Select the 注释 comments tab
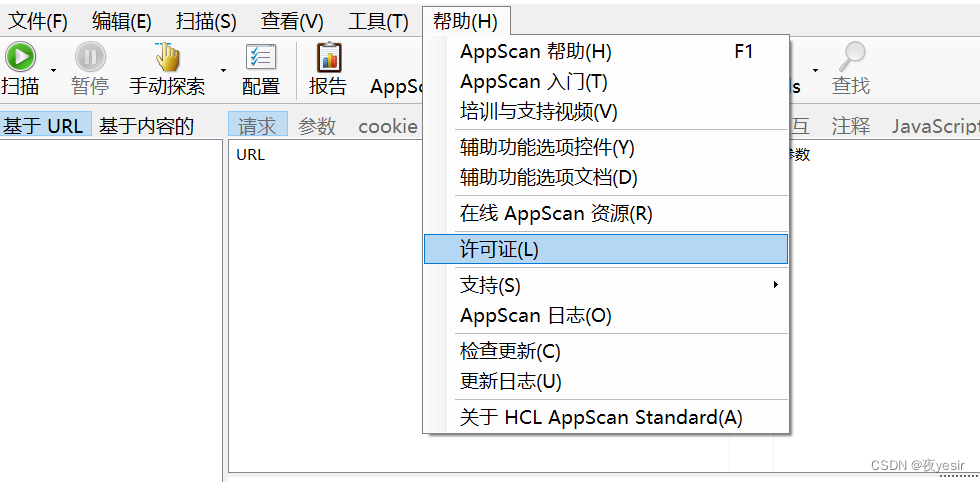Screen dimensions: 980x482 [851, 126]
